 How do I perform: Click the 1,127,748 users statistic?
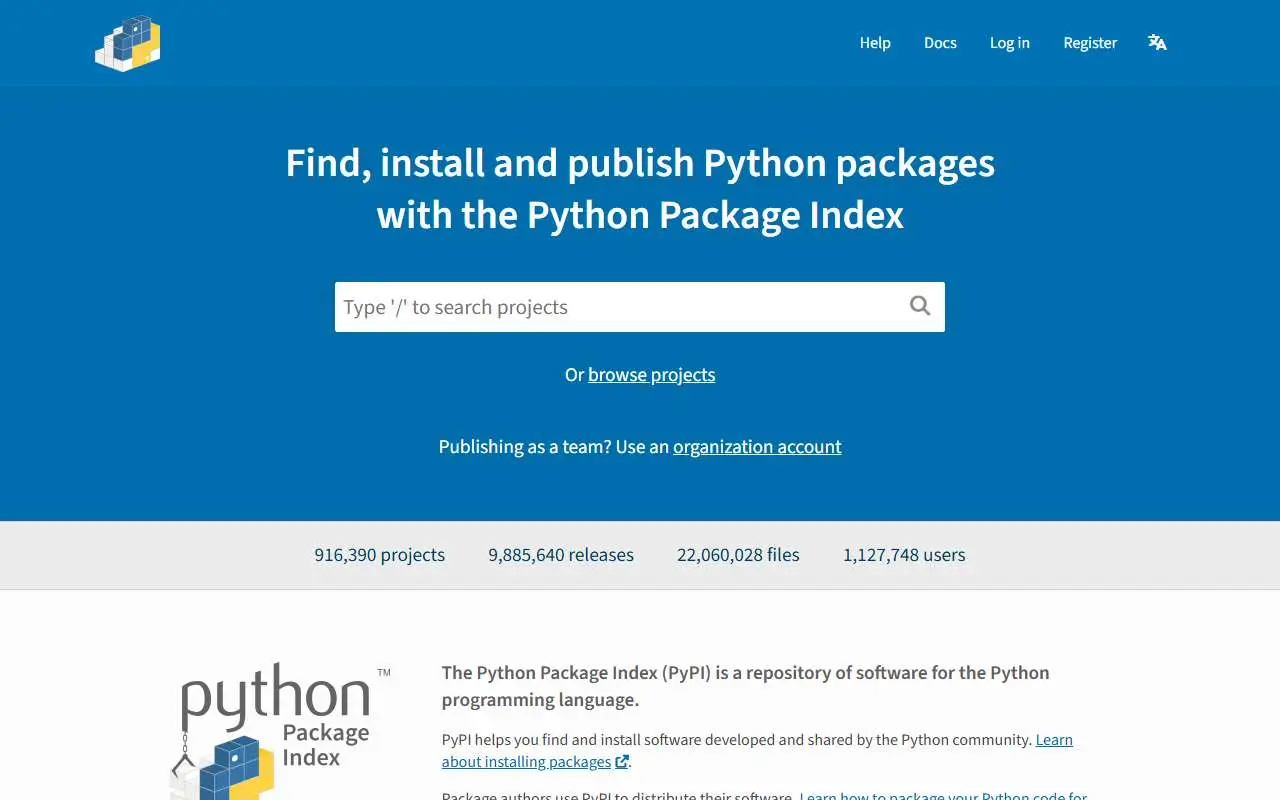pyautogui.click(x=904, y=555)
